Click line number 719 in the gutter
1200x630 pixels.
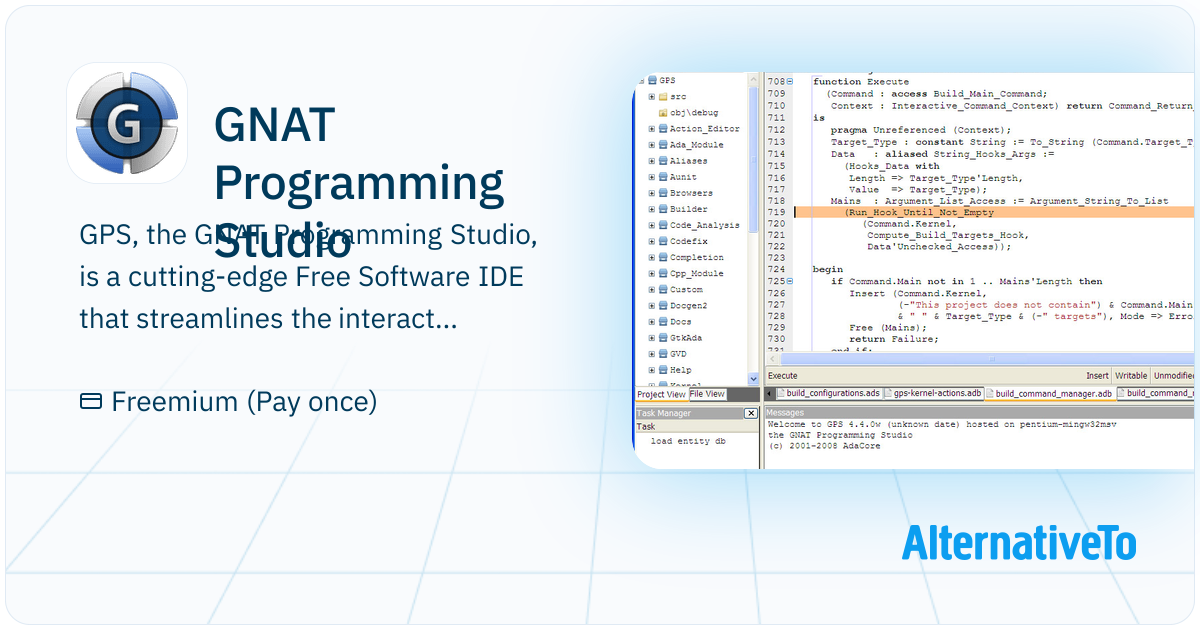[776, 212]
